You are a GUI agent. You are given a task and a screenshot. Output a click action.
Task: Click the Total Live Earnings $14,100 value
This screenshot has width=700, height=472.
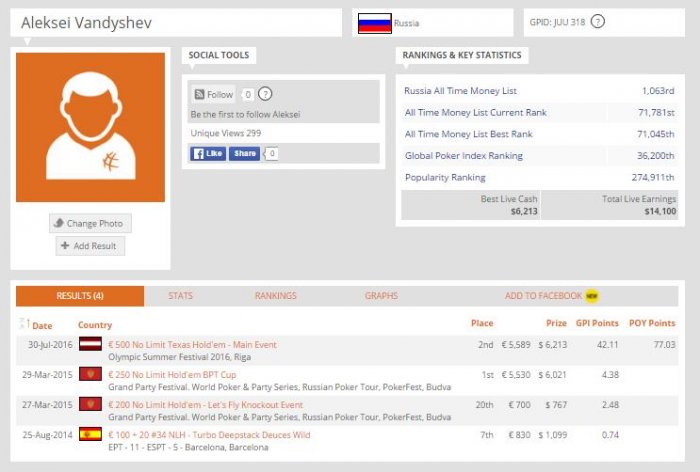pyautogui.click(x=660, y=211)
